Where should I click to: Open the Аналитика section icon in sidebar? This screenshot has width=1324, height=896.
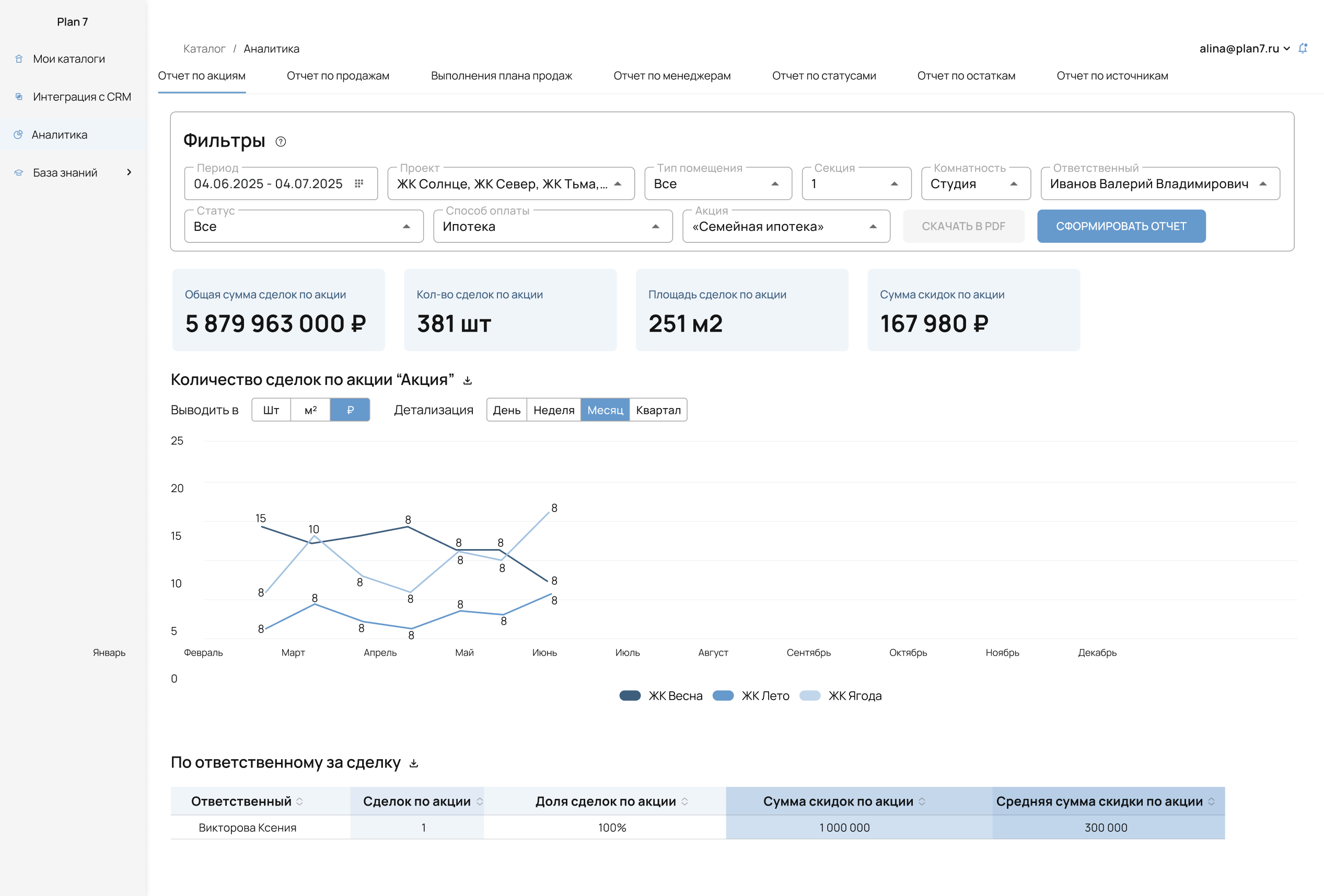tap(19, 134)
